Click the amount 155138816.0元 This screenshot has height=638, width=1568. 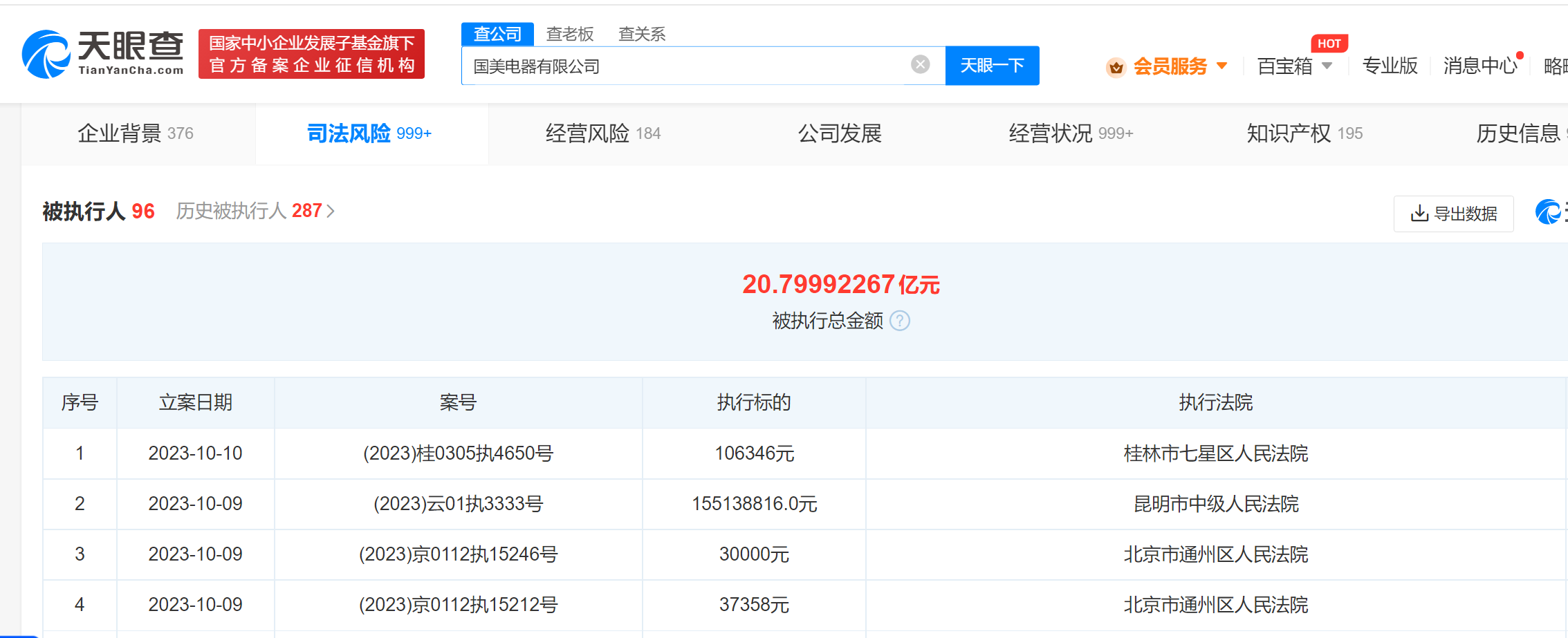(754, 504)
